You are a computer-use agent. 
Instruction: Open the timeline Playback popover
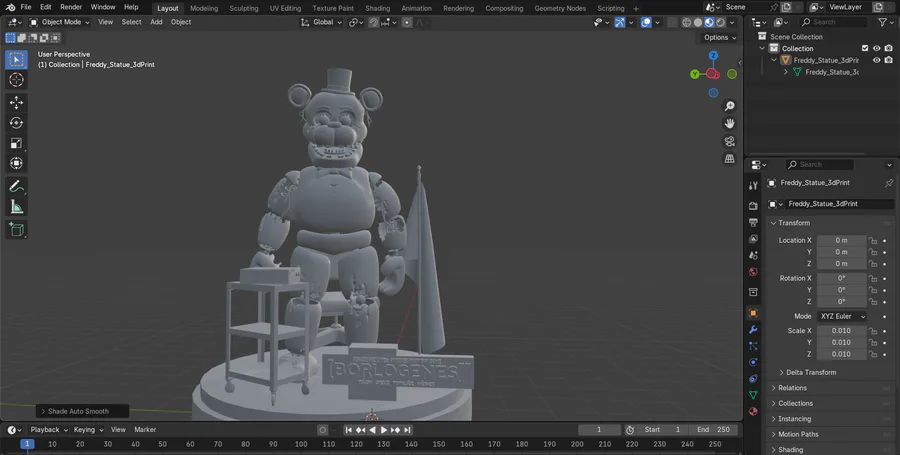pyautogui.click(x=49, y=430)
